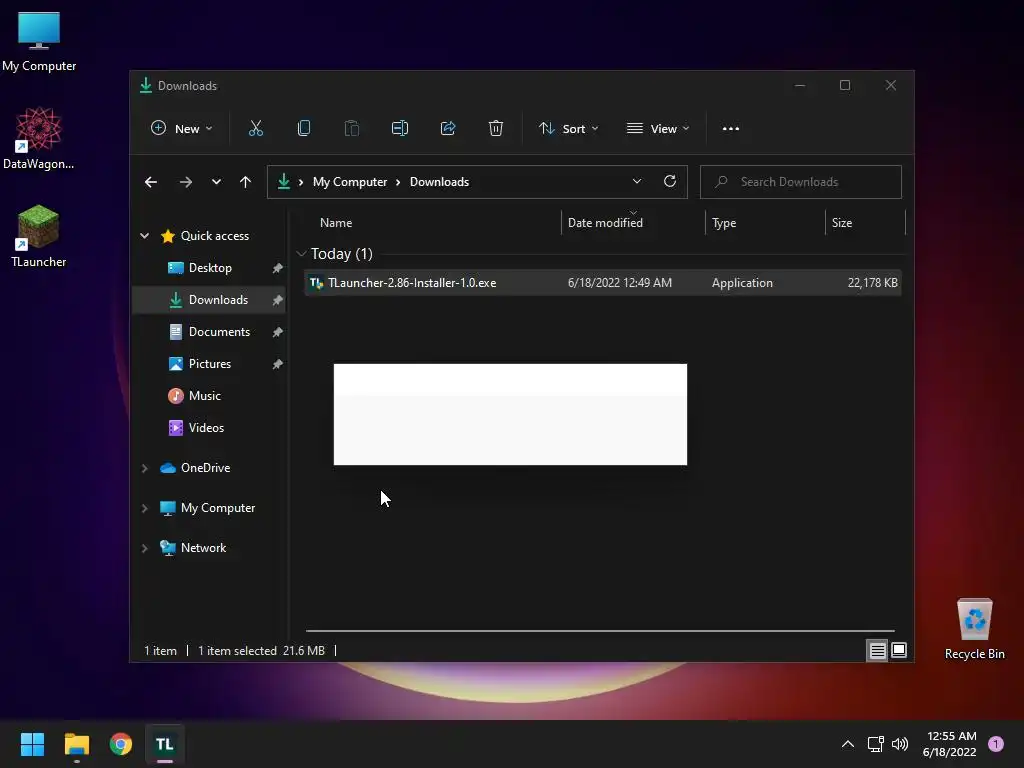Click the horizontal scrollbar in file list
The image size is (1024, 768).
600,631
